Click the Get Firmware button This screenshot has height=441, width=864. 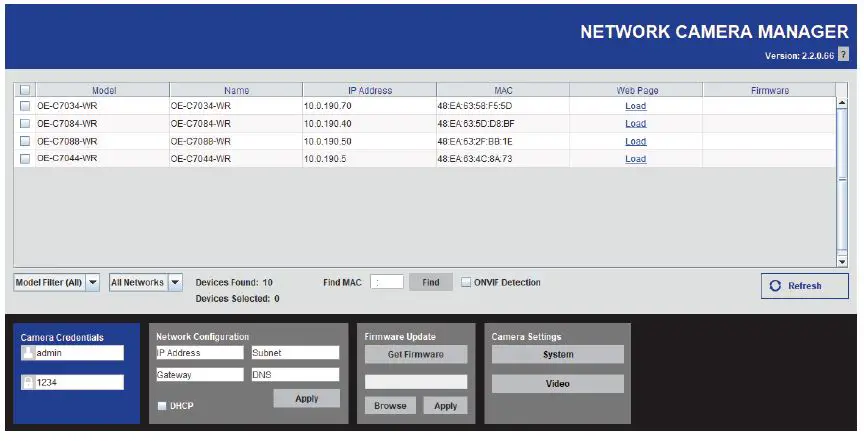click(416, 354)
